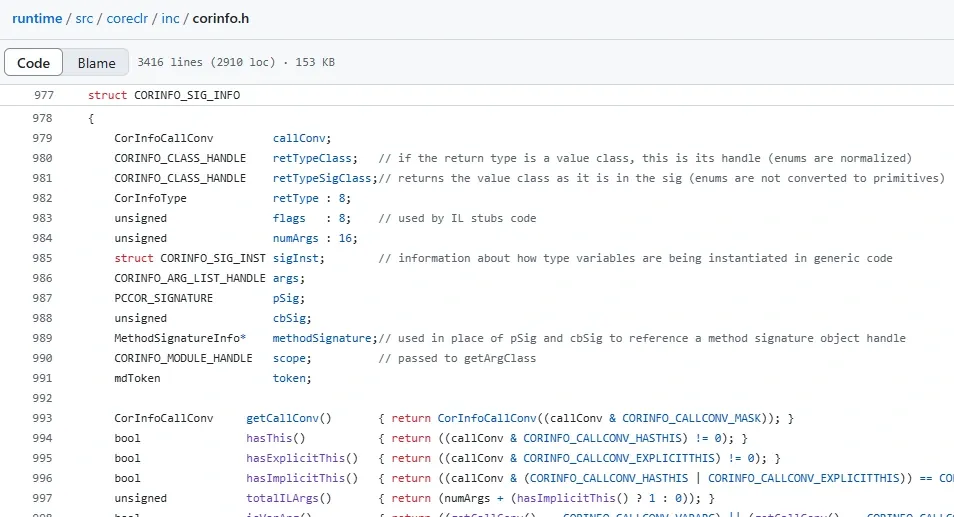Click the token field identifier

point(289,378)
